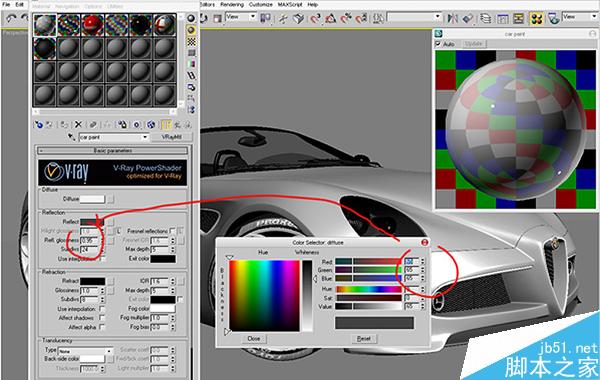
Task: Open the Customize menu
Action: [x=261, y=5]
